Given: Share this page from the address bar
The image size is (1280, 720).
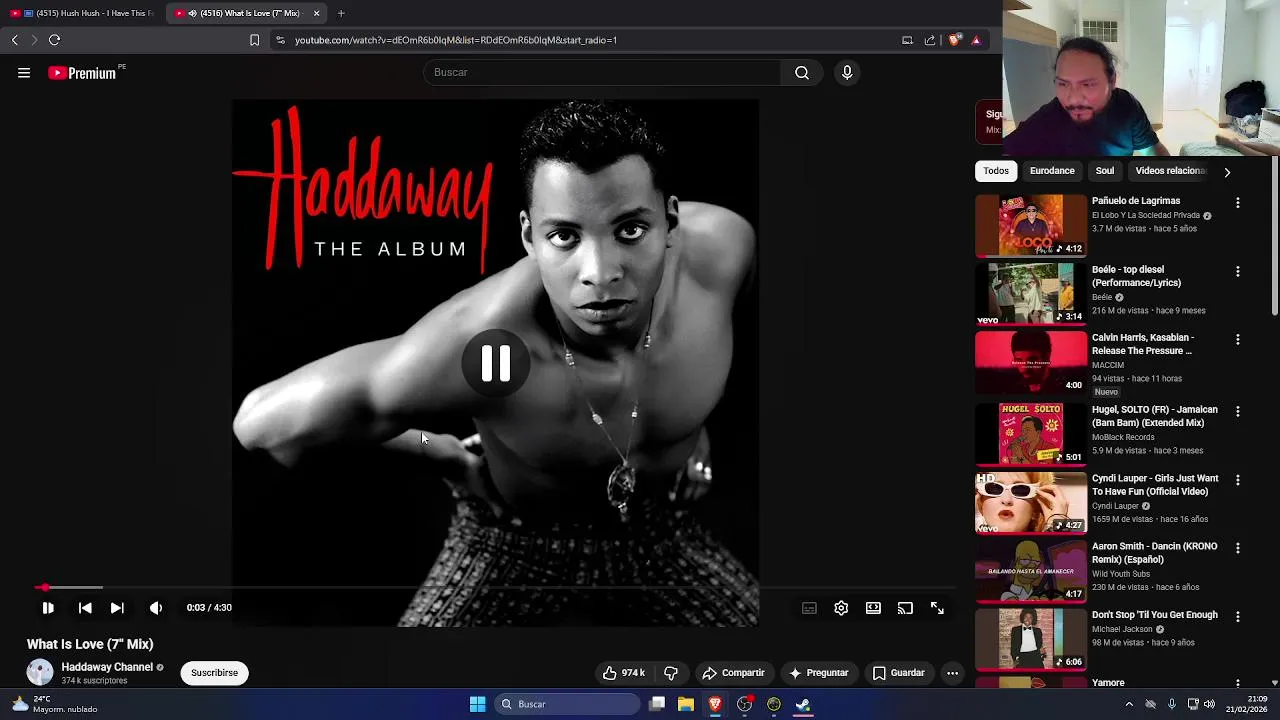Looking at the screenshot, I should pos(930,40).
